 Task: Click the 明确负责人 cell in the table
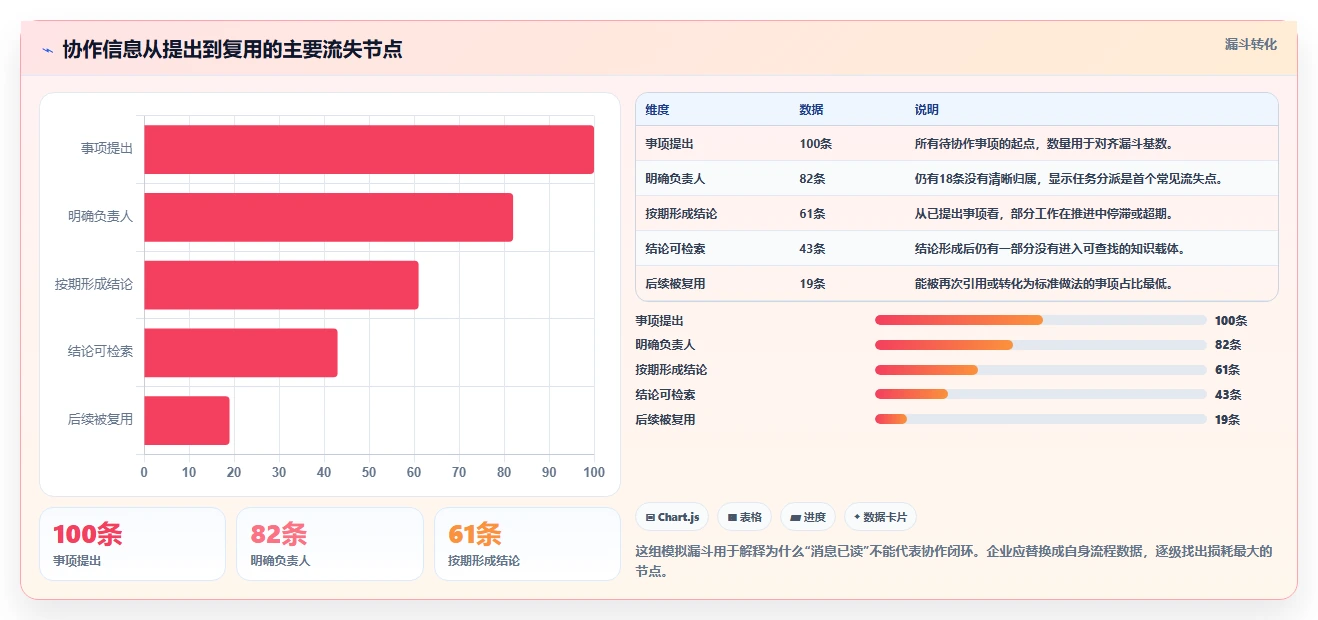pyautogui.click(x=675, y=179)
